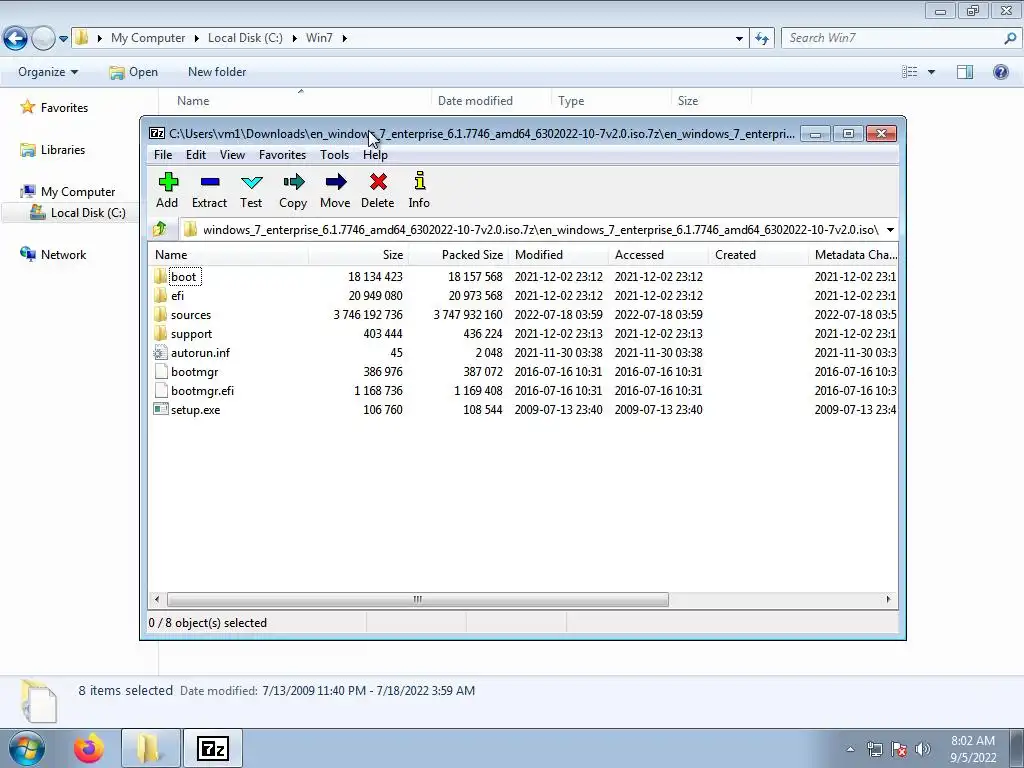Open the Favorites menu in 7-Zip

click(282, 155)
